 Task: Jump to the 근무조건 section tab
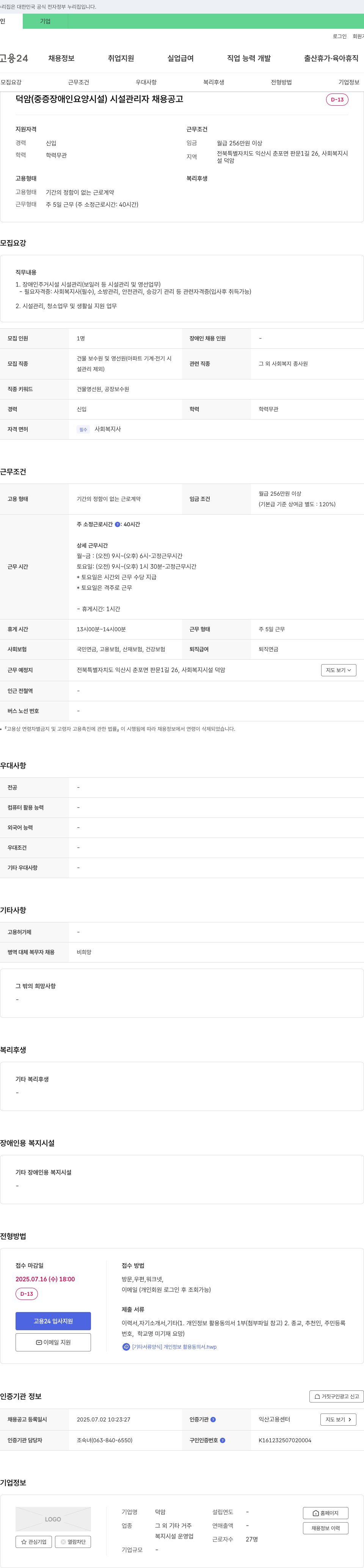[x=78, y=82]
